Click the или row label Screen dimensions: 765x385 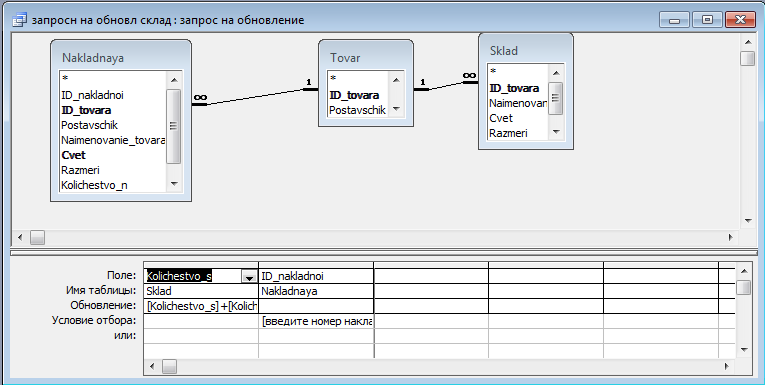pos(125,336)
